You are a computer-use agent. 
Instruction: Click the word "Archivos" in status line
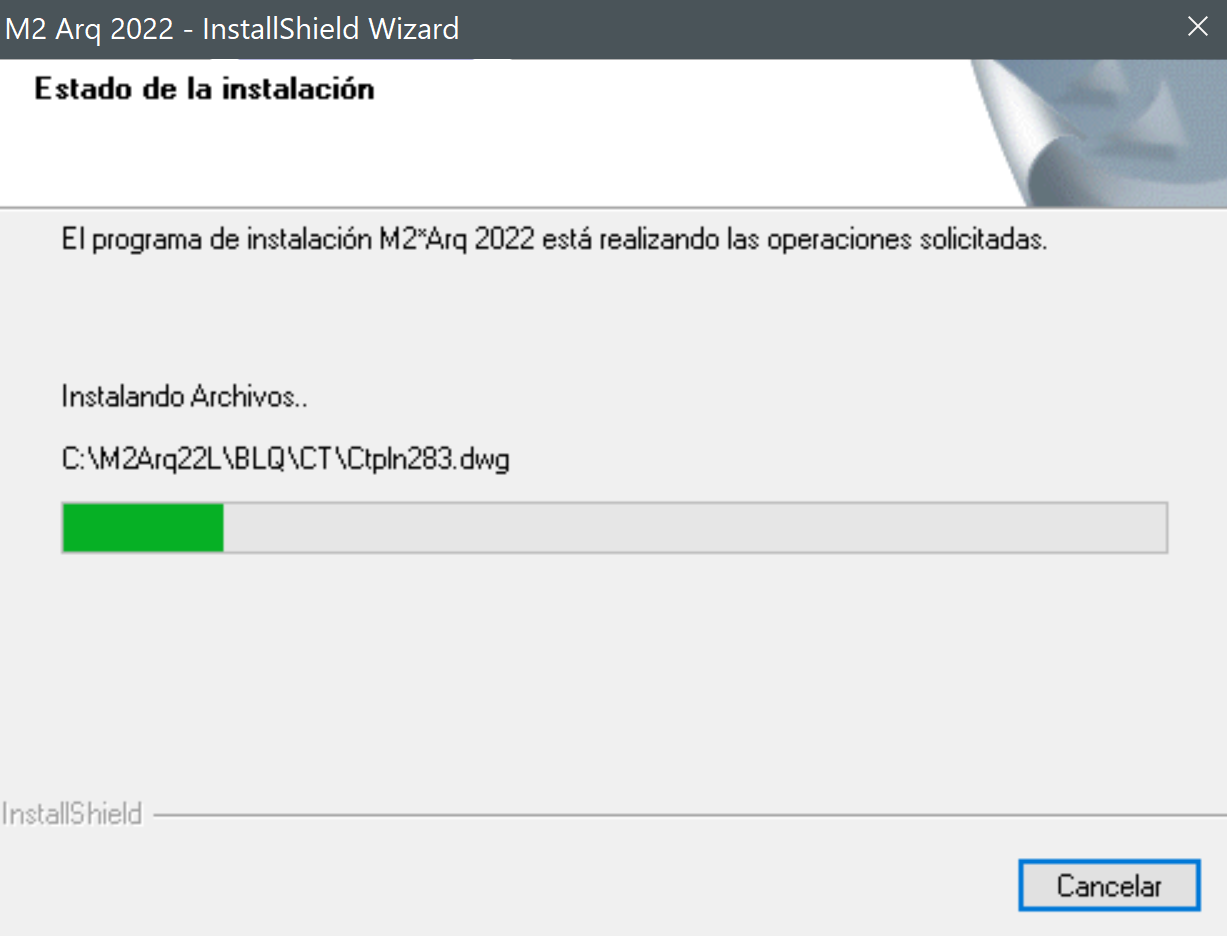point(242,397)
